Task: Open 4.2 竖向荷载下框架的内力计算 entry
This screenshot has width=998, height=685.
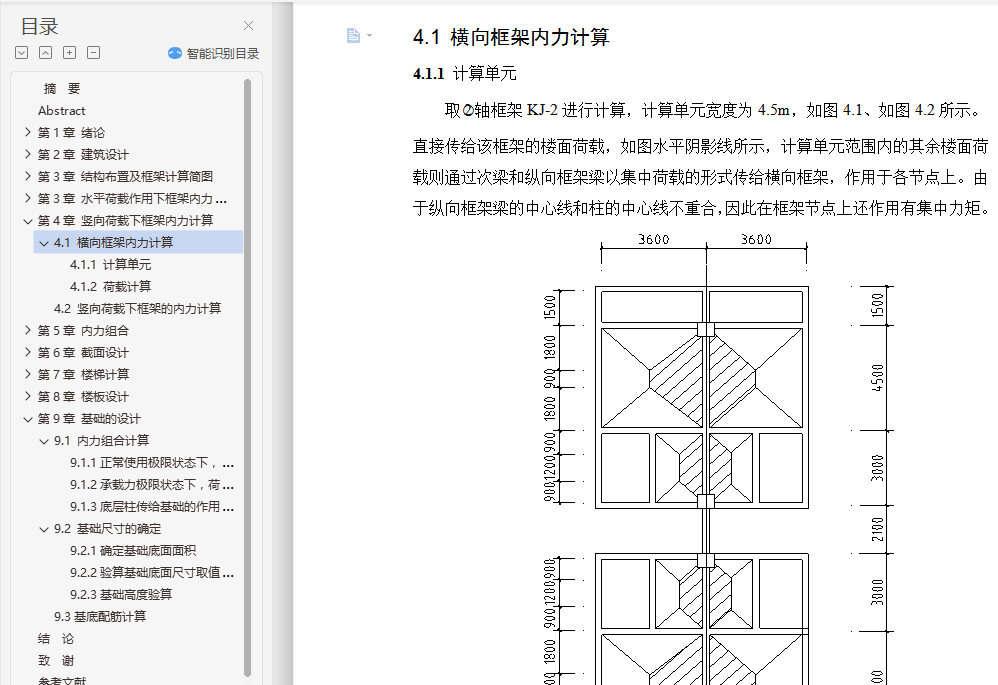Action: (x=137, y=308)
